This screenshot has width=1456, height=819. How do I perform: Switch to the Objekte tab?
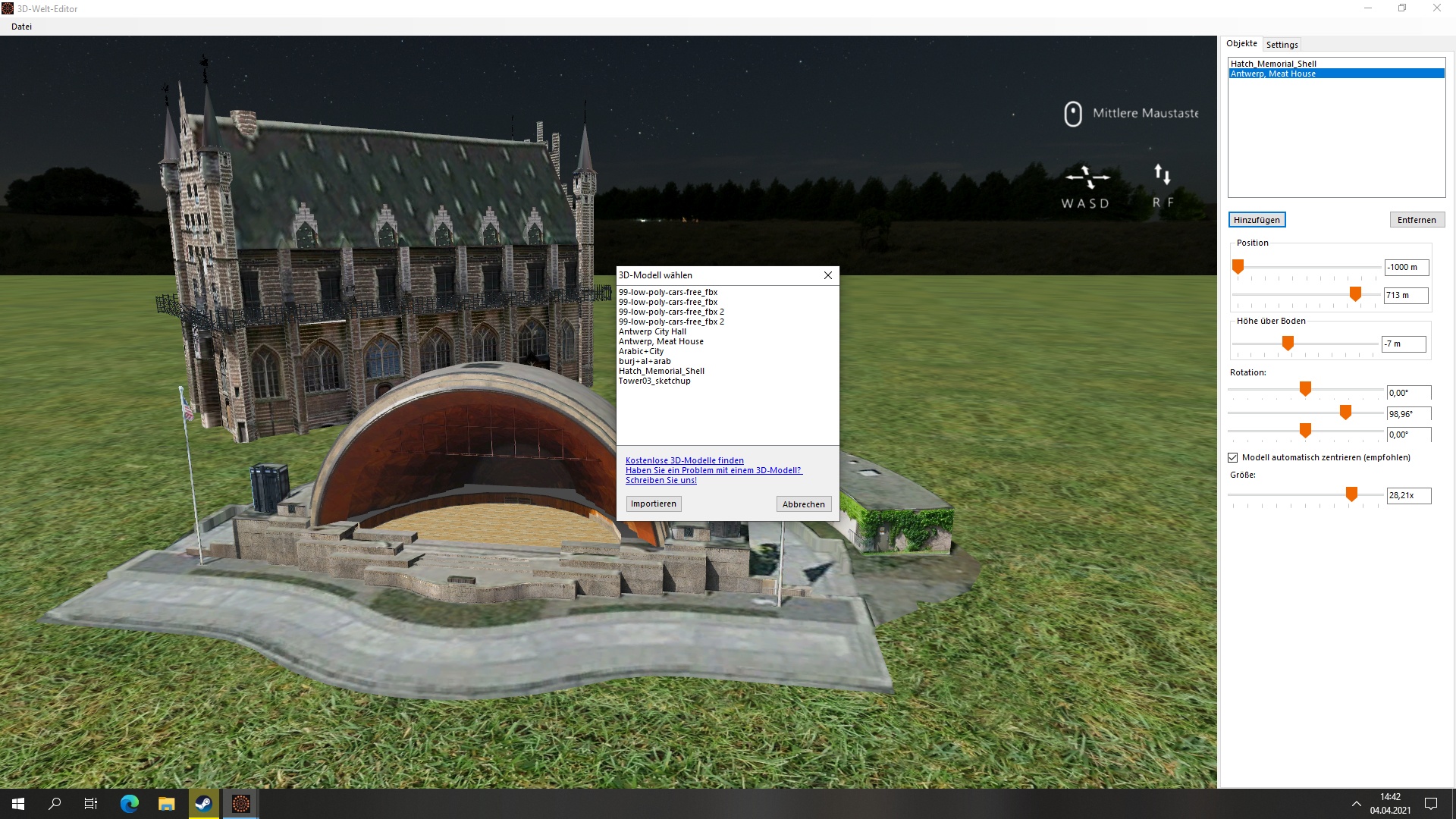(1241, 44)
